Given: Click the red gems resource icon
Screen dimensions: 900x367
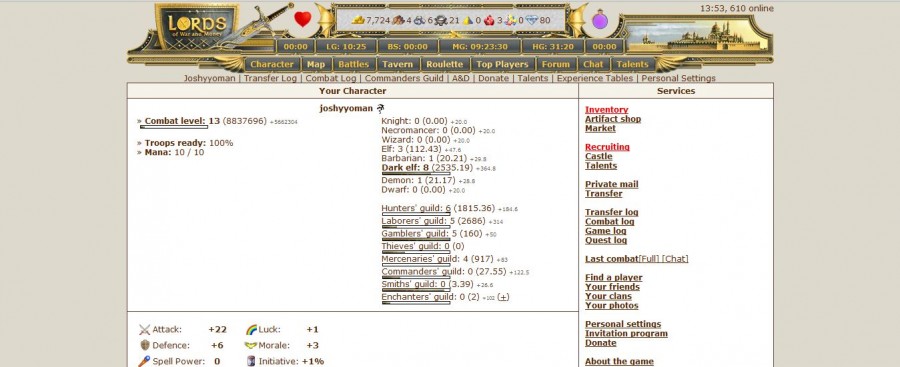Looking at the screenshot, I should click(489, 21).
